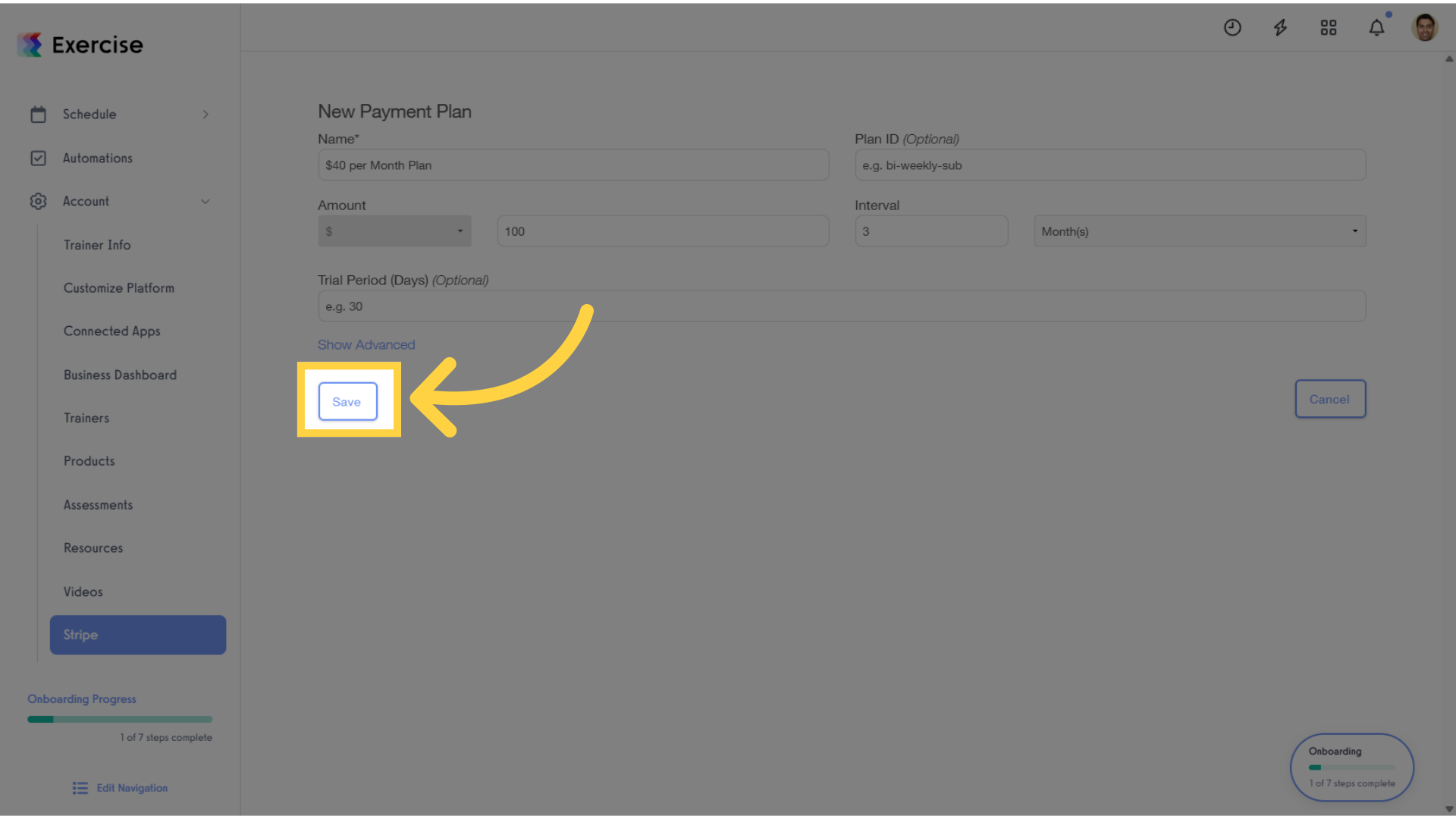Open the Business Dashboard item
Viewport: 1456px width, 819px height.
pyautogui.click(x=120, y=375)
